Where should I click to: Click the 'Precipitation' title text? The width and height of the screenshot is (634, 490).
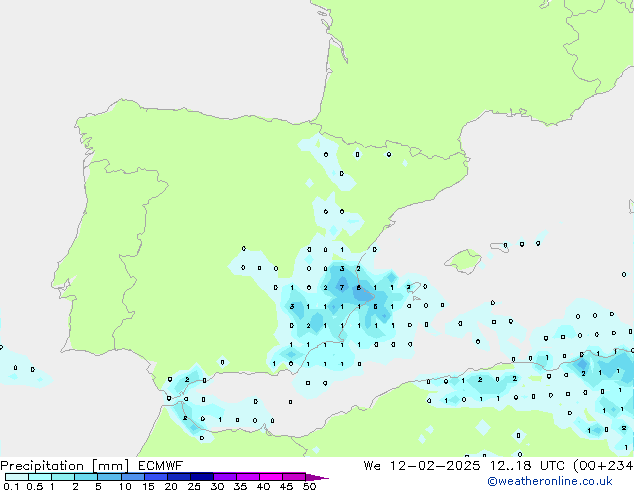[x=42, y=466]
